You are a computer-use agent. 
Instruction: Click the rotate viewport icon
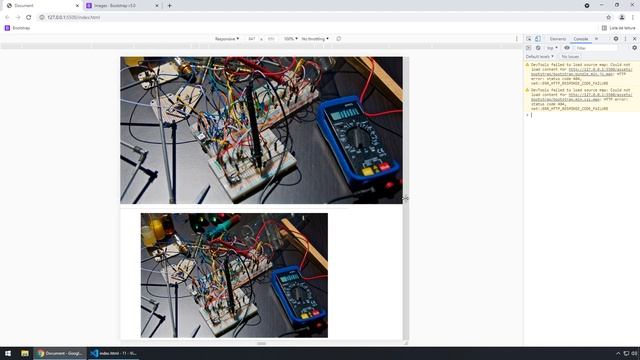339,39
